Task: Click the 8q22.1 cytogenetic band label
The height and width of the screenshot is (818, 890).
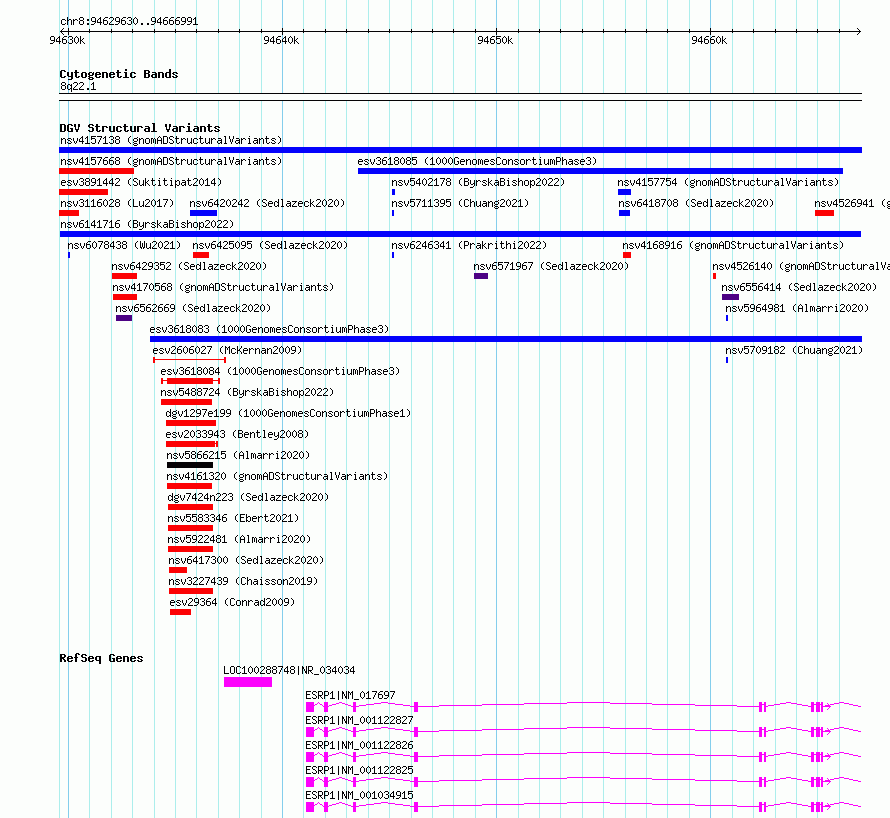Action: coord(78,86)
